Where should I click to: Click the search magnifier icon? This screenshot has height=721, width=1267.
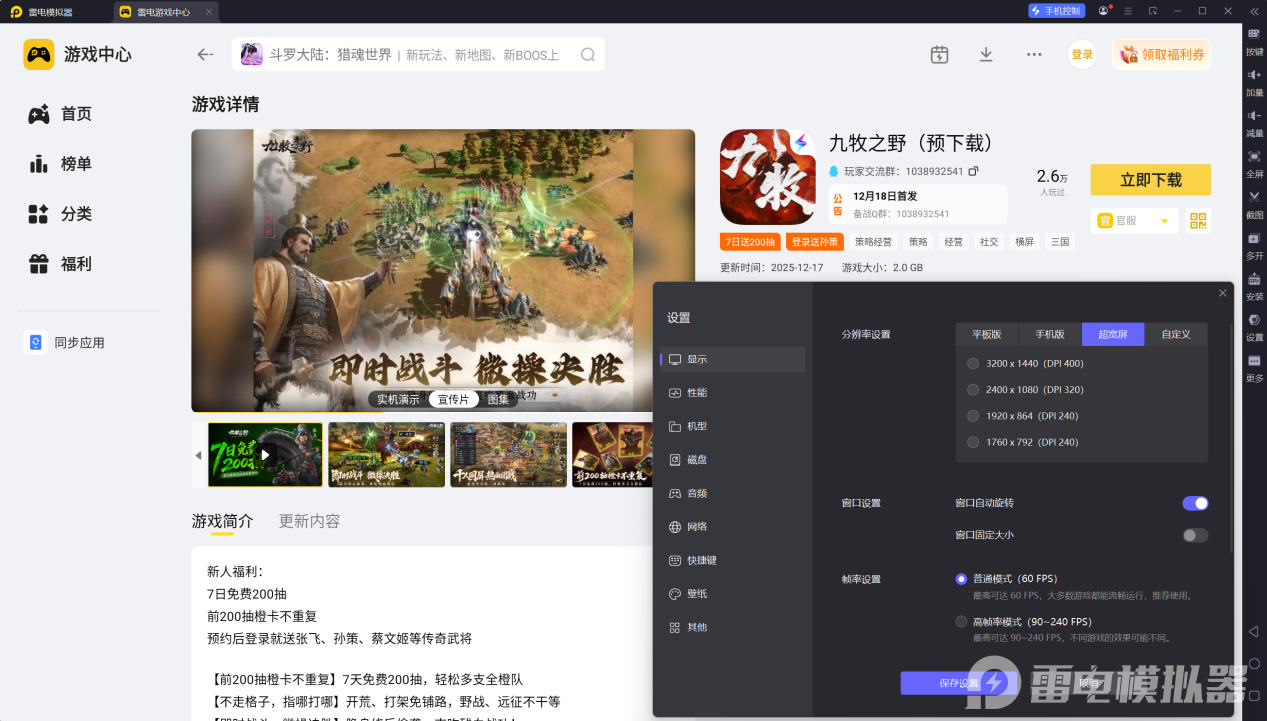pos(588,55)
